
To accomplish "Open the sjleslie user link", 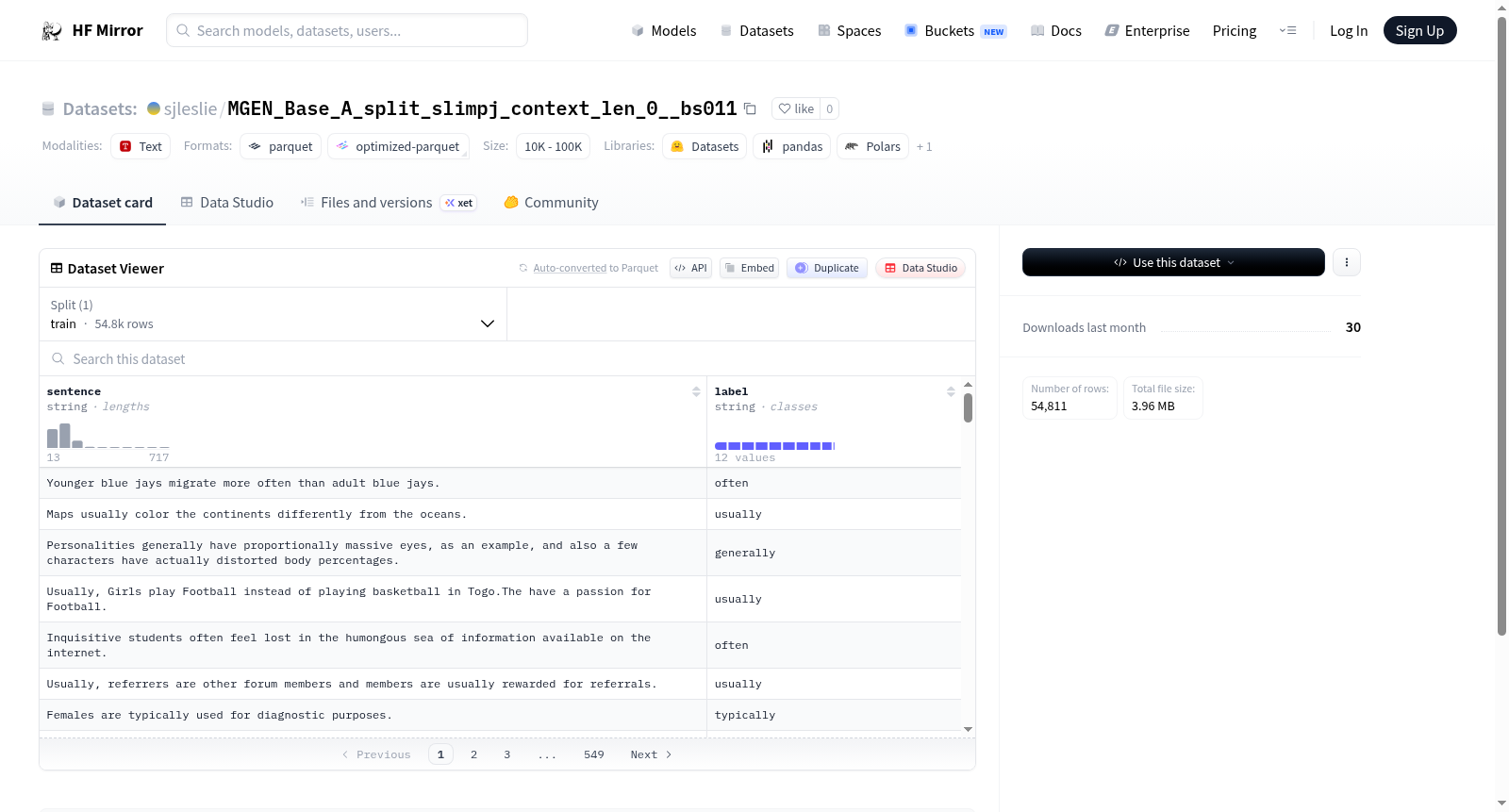I will (x=191, y=109).
